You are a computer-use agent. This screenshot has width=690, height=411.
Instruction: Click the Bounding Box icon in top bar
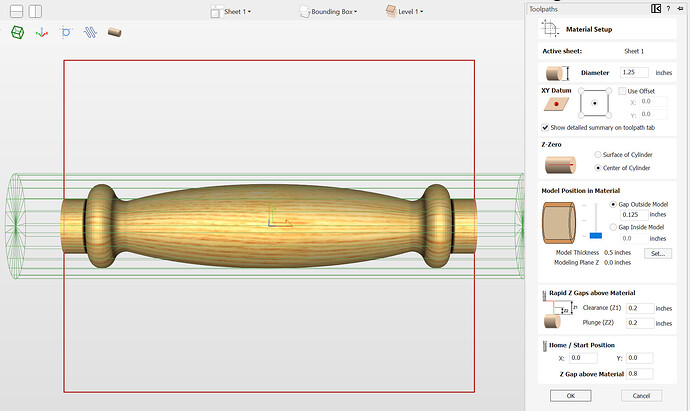(304, 11)
